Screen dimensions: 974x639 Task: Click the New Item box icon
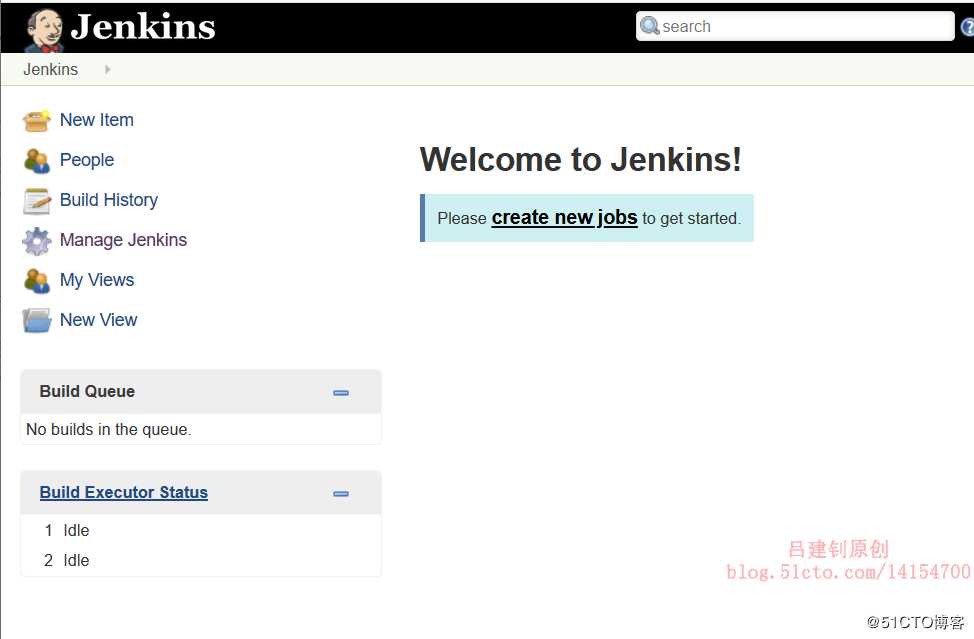point(37,120)
